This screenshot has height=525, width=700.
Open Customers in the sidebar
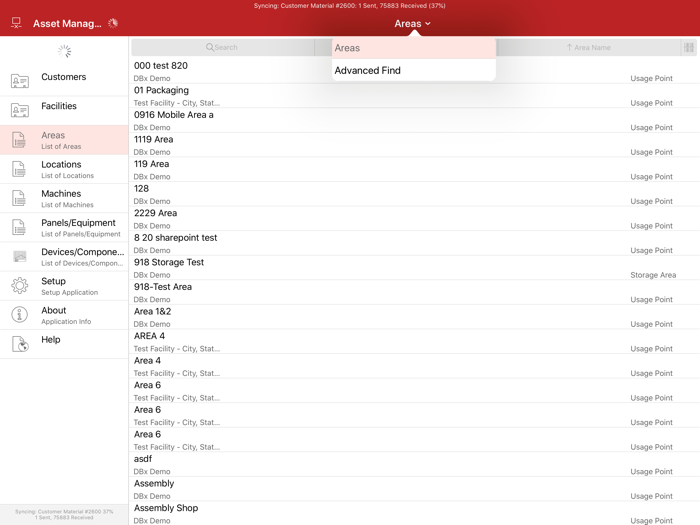(64, 81)
